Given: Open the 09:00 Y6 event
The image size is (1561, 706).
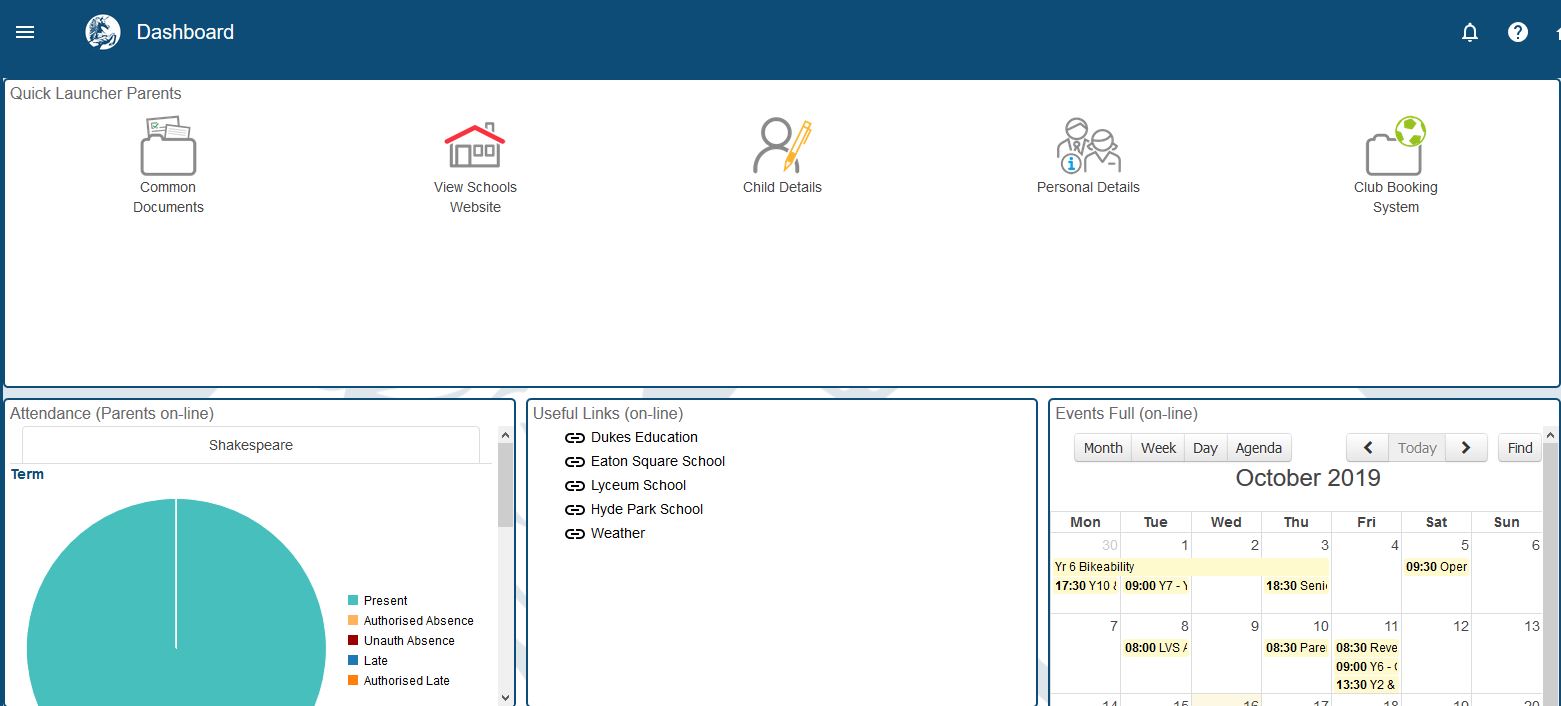Looking at the screenshot, I should [x=1366, y=667].
